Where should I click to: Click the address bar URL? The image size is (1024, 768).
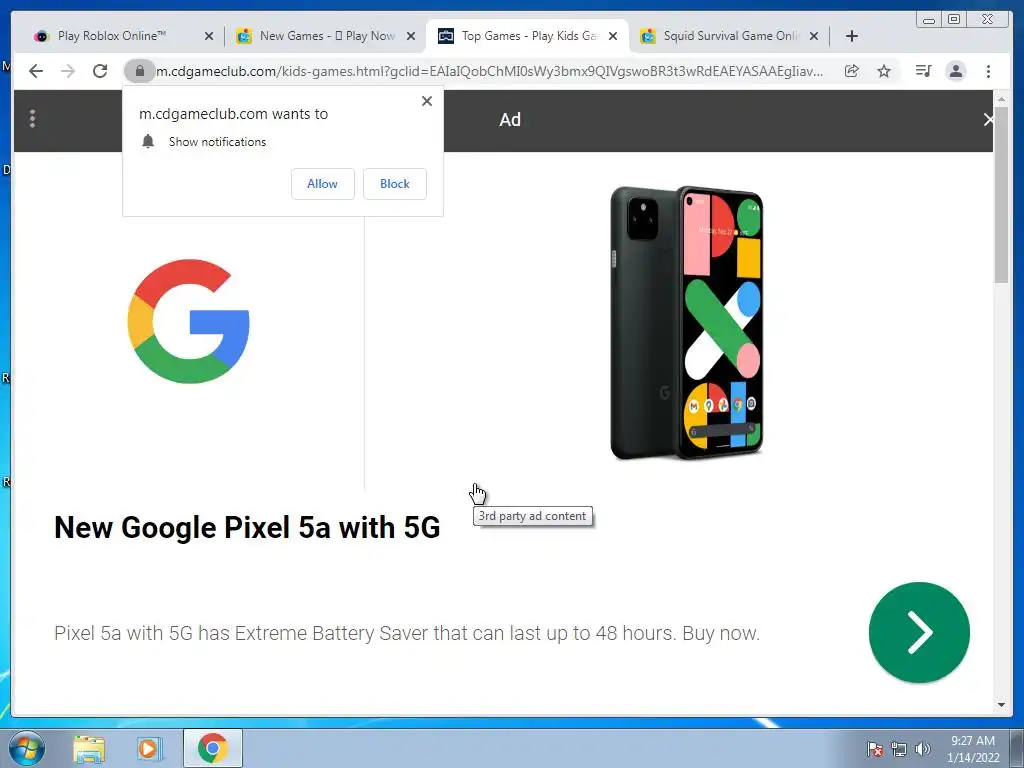pos(490,71)
